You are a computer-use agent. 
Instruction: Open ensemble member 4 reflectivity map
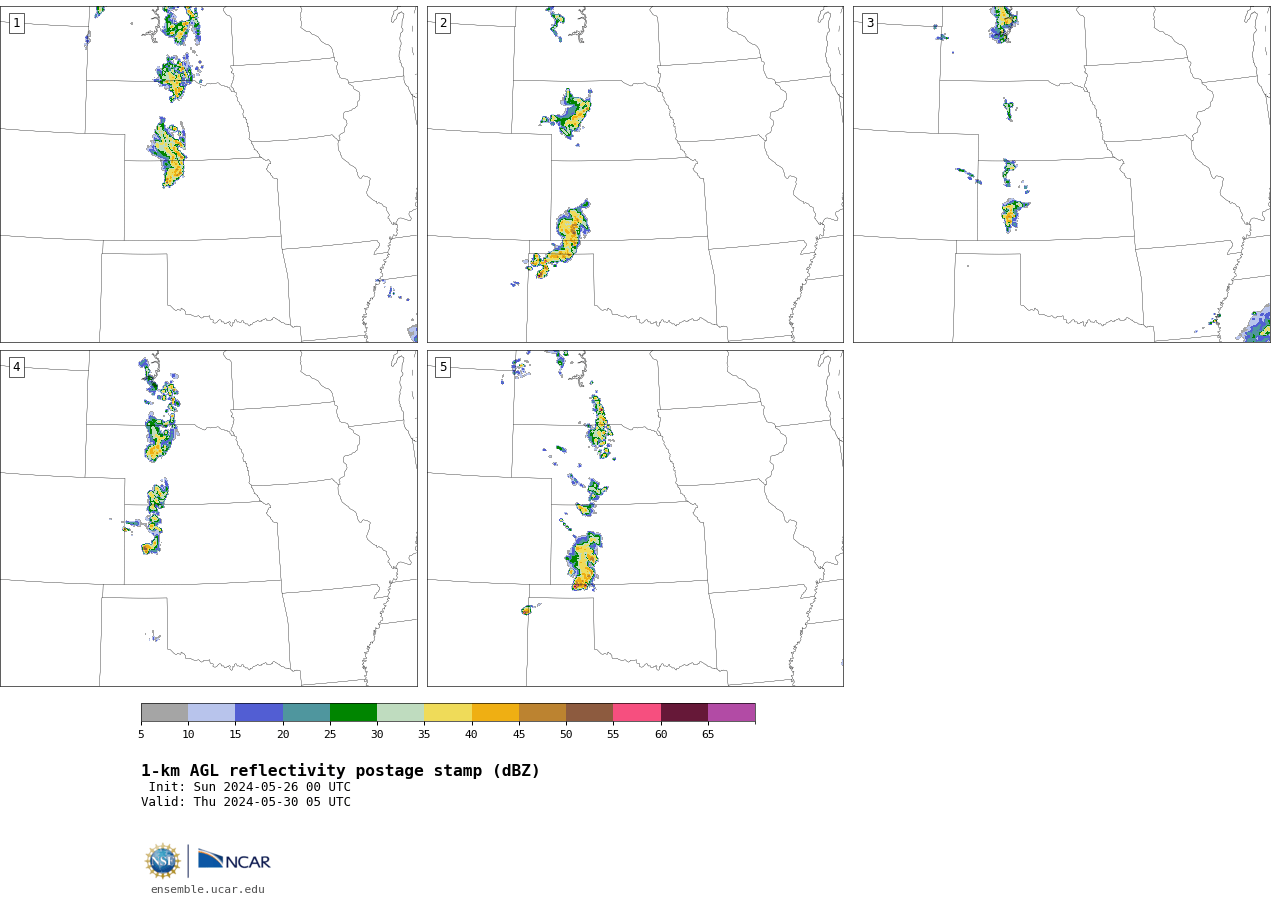coord(209,518)
